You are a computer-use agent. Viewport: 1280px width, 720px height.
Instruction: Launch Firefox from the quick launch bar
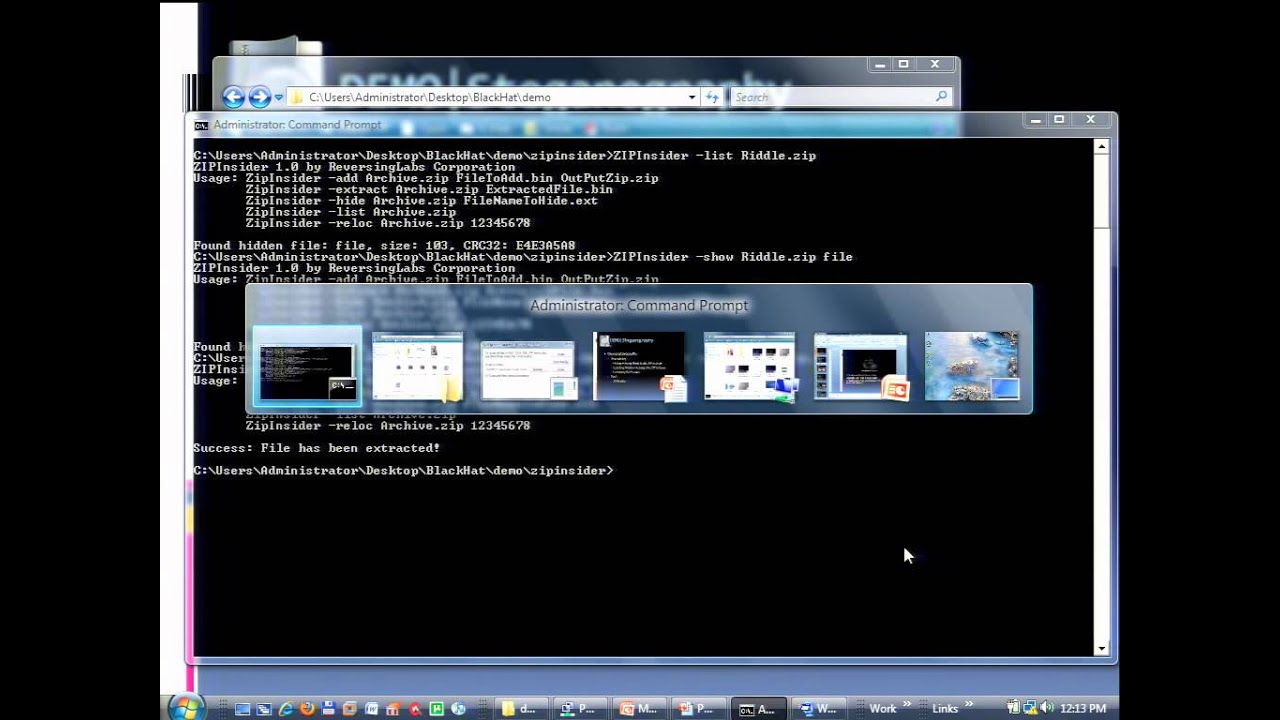tap(307, 708)
